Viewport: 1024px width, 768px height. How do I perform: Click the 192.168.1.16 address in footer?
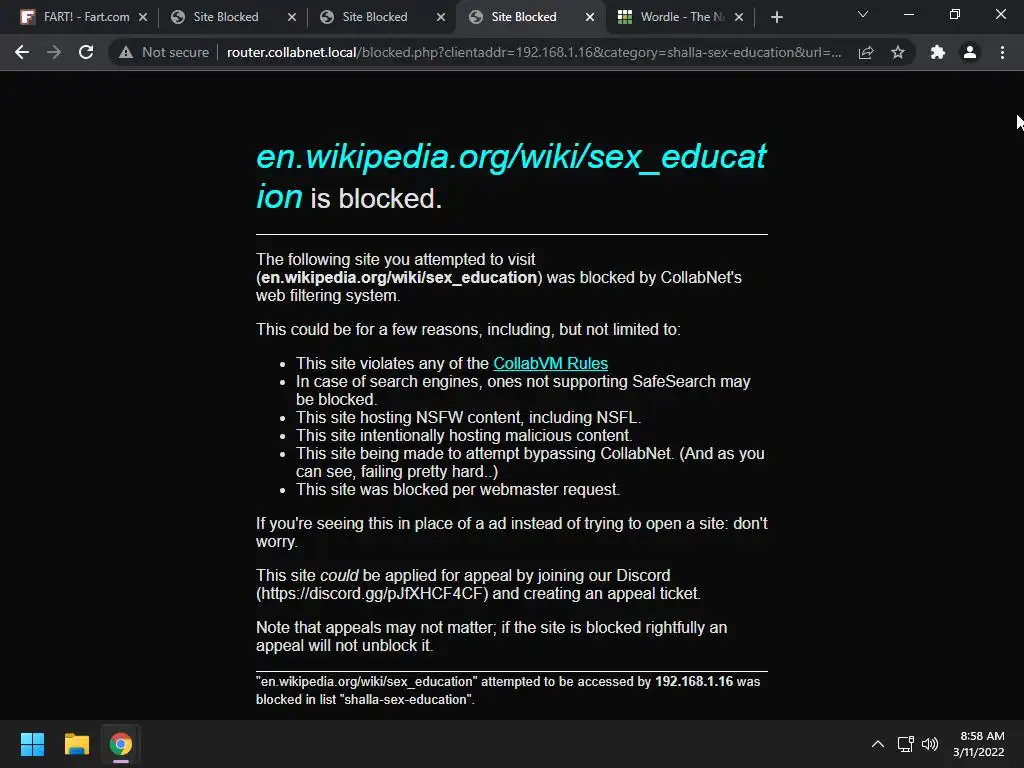click(x=694, y=681)
